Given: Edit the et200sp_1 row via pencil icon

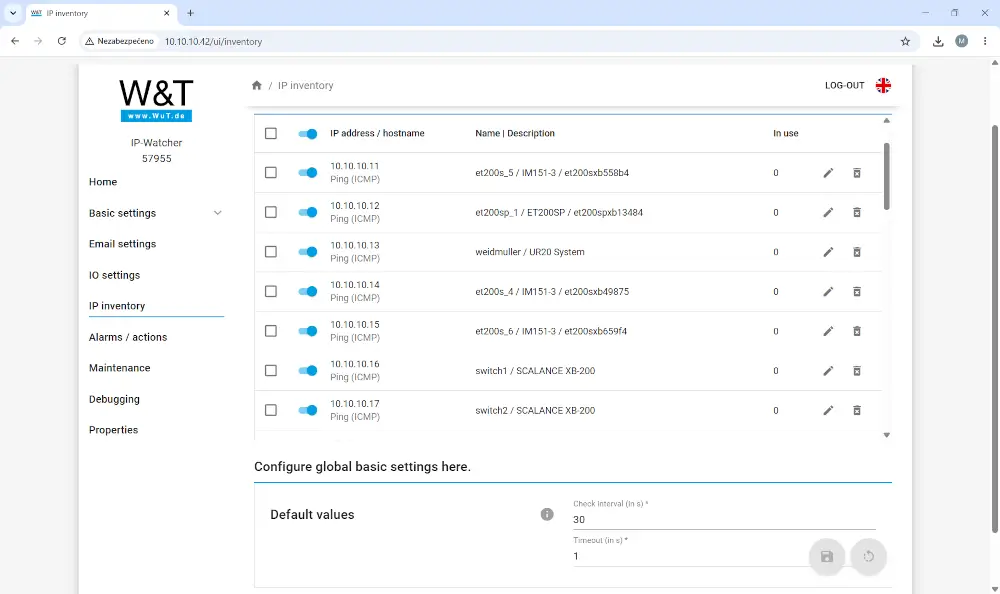Looking at the screenshot, I should coord(828,212).
